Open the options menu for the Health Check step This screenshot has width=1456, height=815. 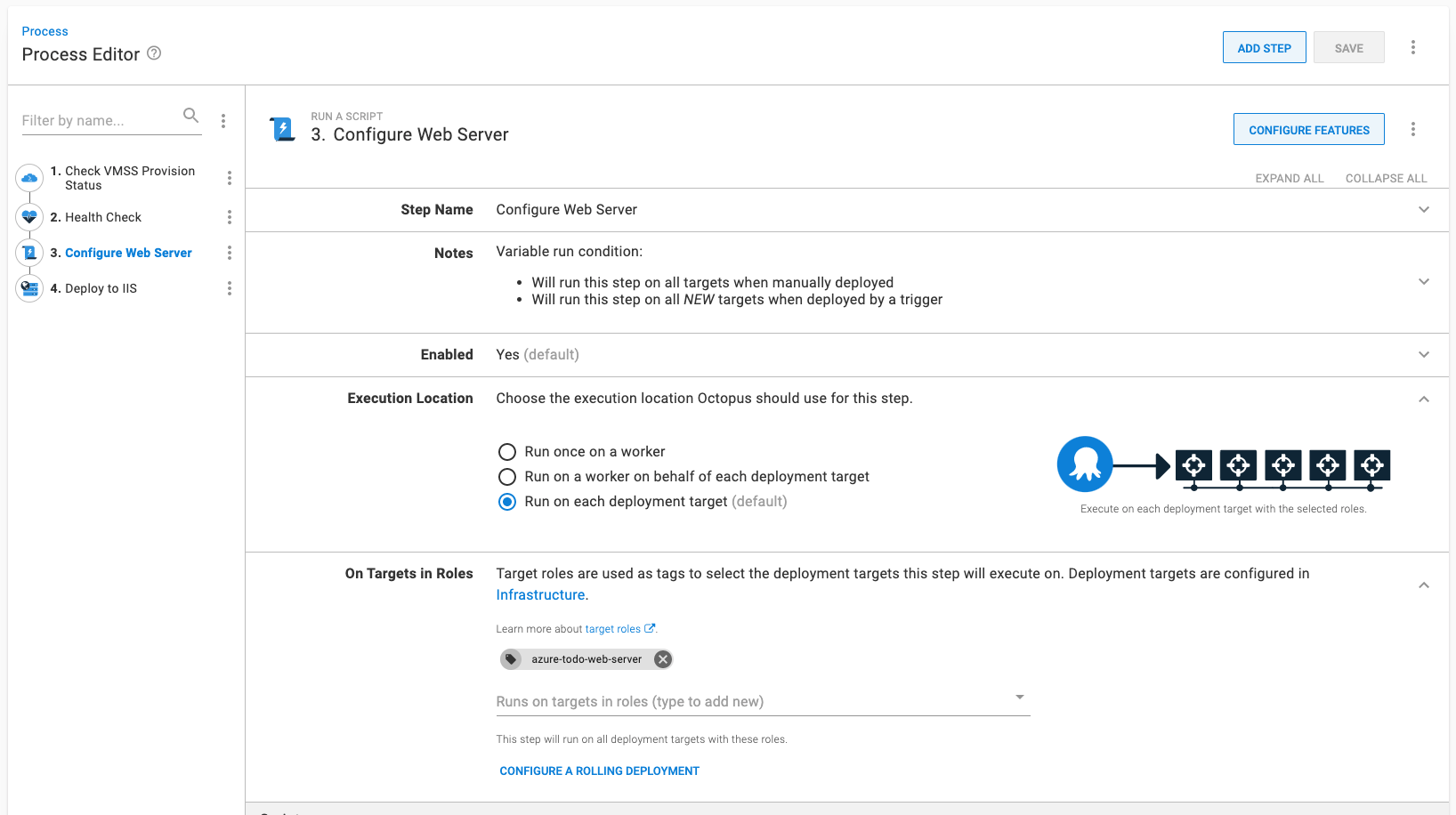click(x=230, y=216)
